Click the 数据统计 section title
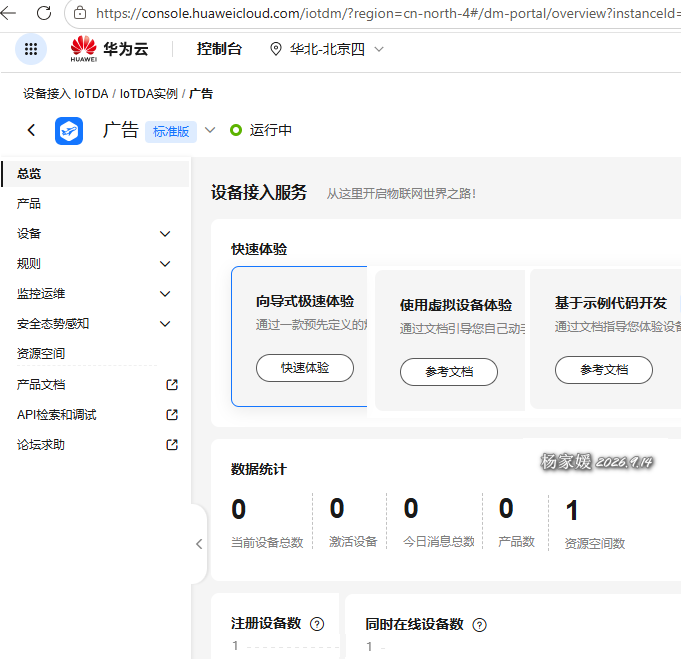This screenshot has width=681, height=659. pyautogui.click(x=258, y=469)
